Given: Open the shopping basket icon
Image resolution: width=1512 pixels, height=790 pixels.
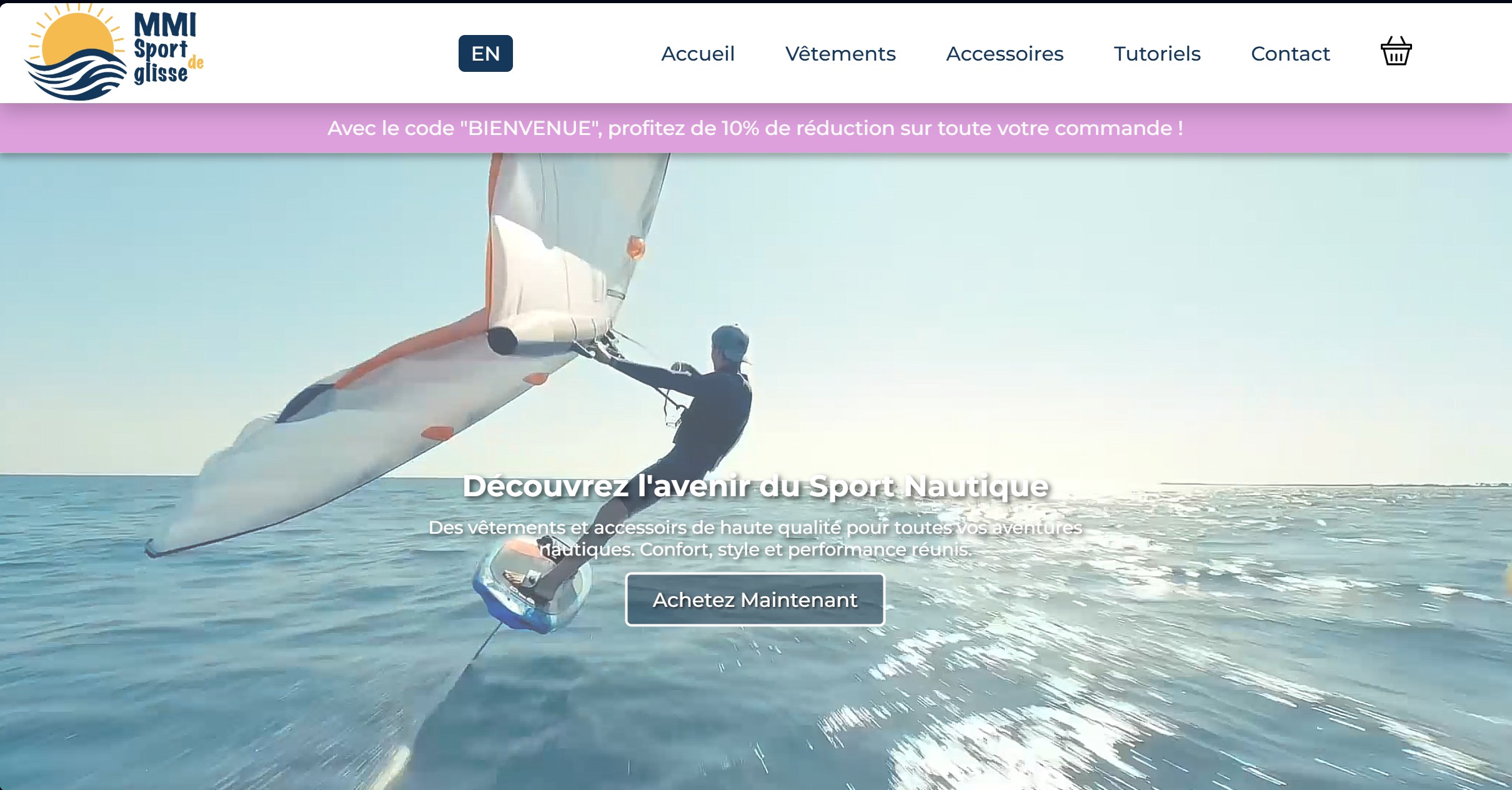Looking at the screenshot, I should point(1396,52).
